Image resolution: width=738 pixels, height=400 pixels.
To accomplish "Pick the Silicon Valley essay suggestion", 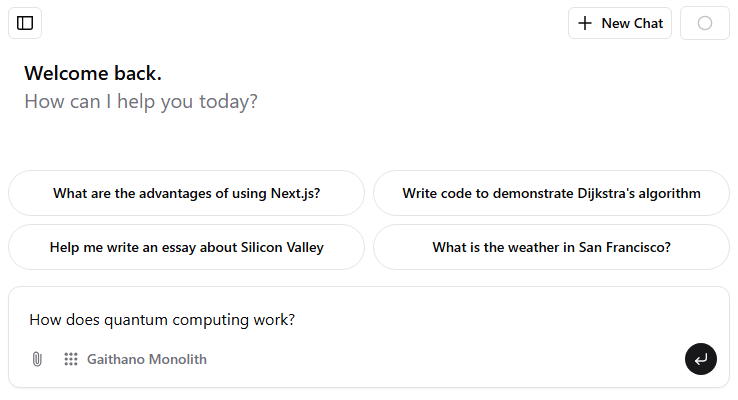I will pos(186,247).
